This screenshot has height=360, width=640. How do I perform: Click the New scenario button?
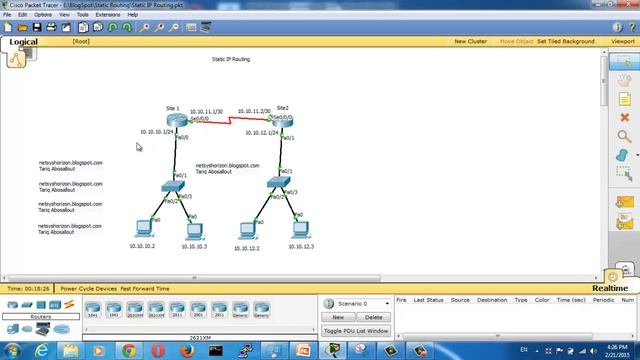tap(338, 317)
